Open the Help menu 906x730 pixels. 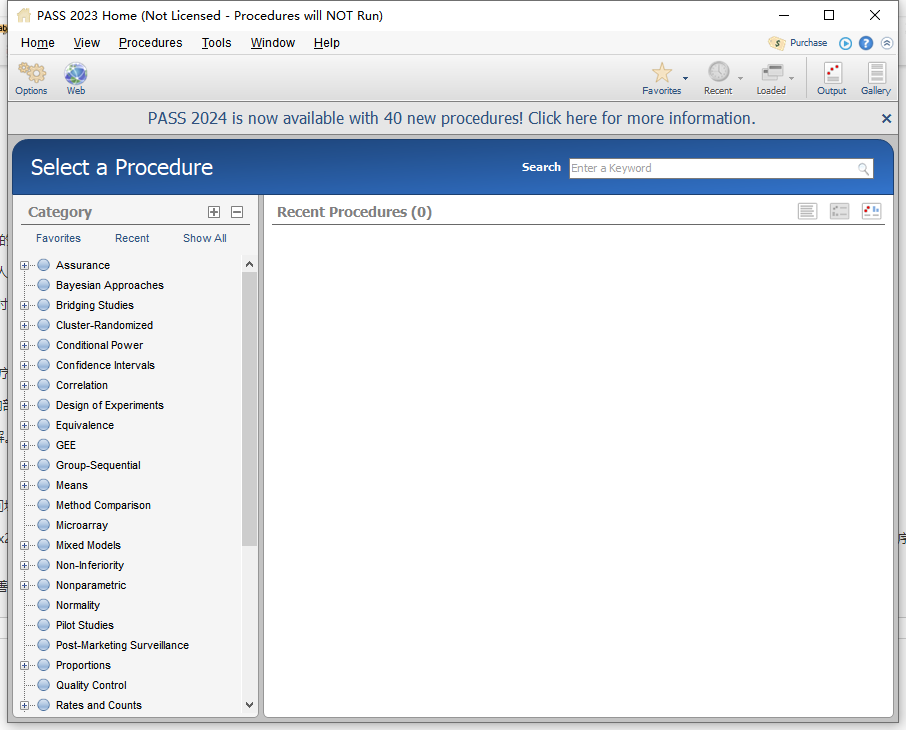coord(326,43)
